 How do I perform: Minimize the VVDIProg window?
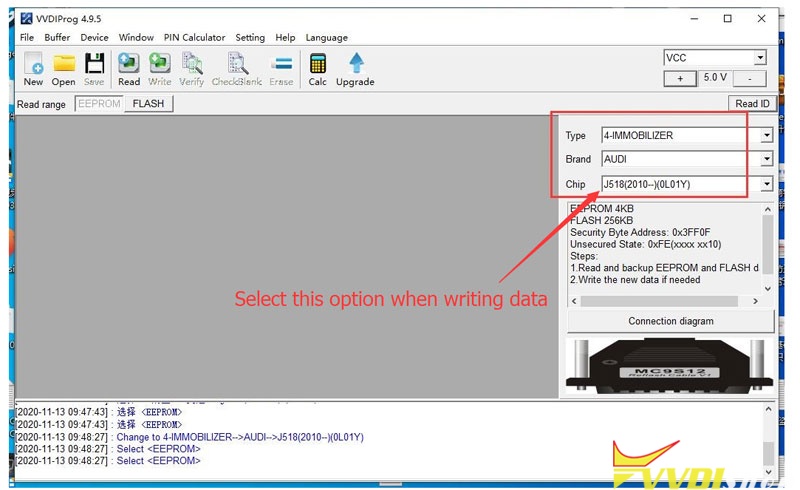point(694,19)
